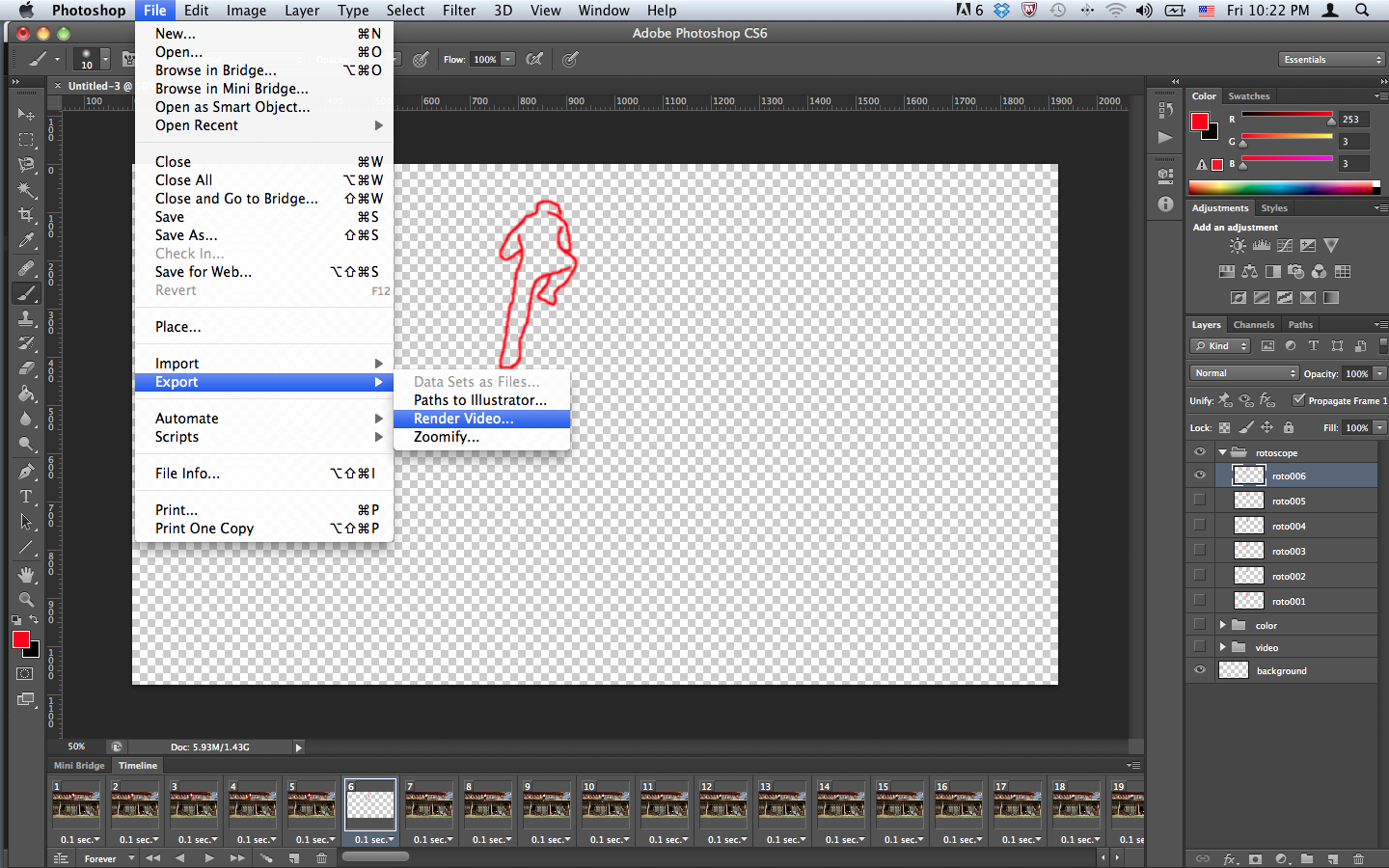Play the frame animation
1389x868 pixels.
(x=208, y=858)
